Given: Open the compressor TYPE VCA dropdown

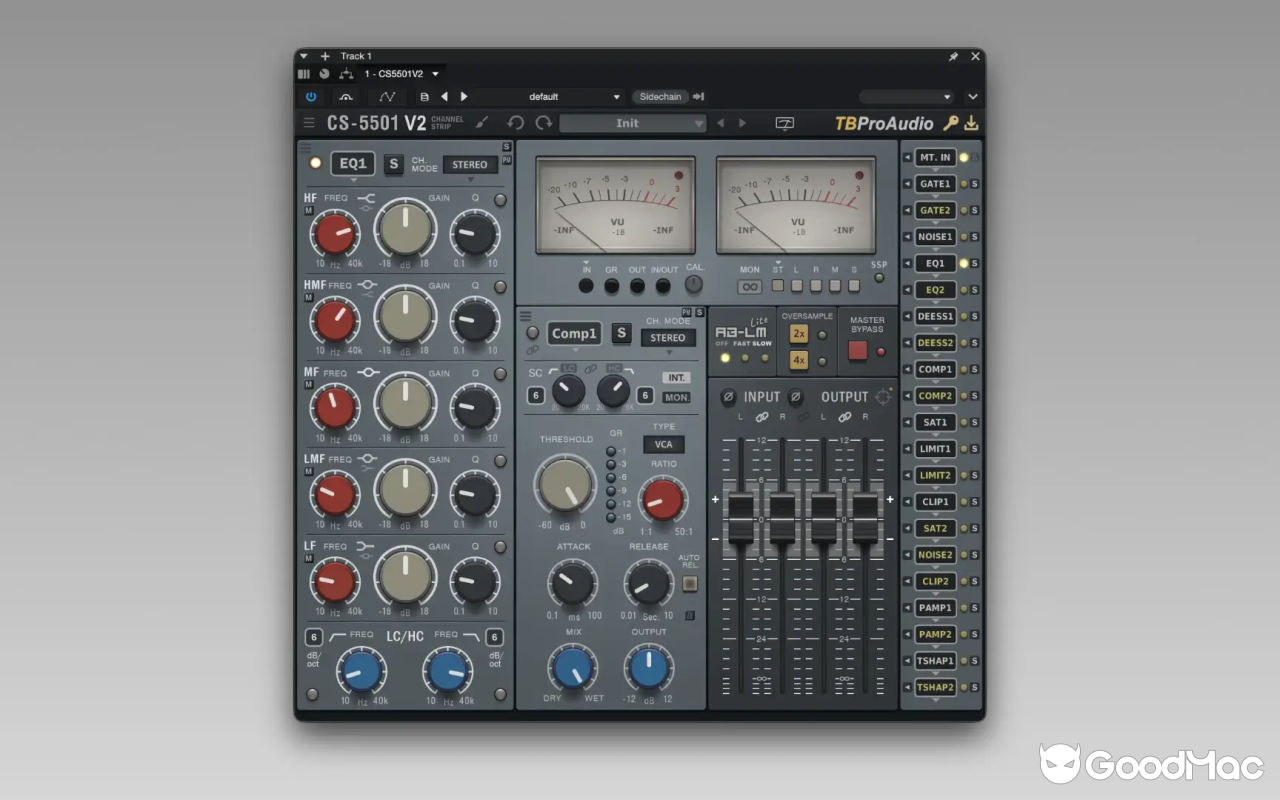Looking at the screenshot, I should point(664,444).
